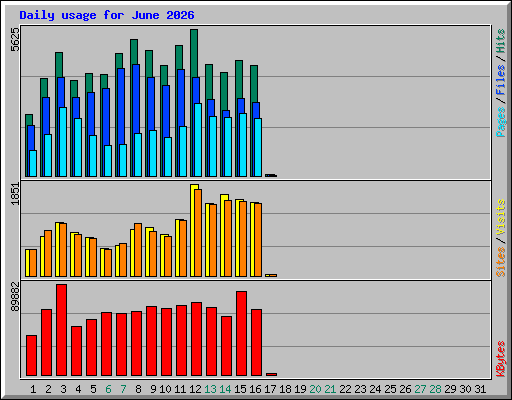
Task: Select green weekend day label "6"
Action: pos(108,389)
